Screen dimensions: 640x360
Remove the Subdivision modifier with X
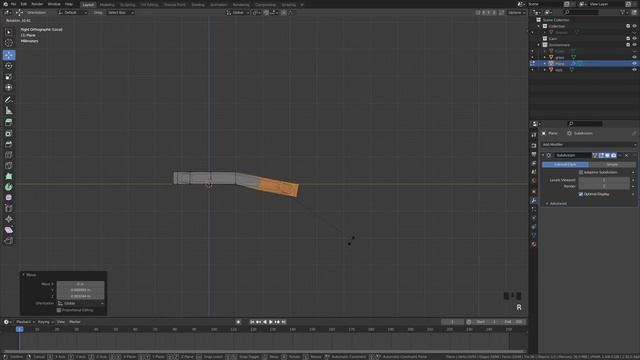click(627, 156)
